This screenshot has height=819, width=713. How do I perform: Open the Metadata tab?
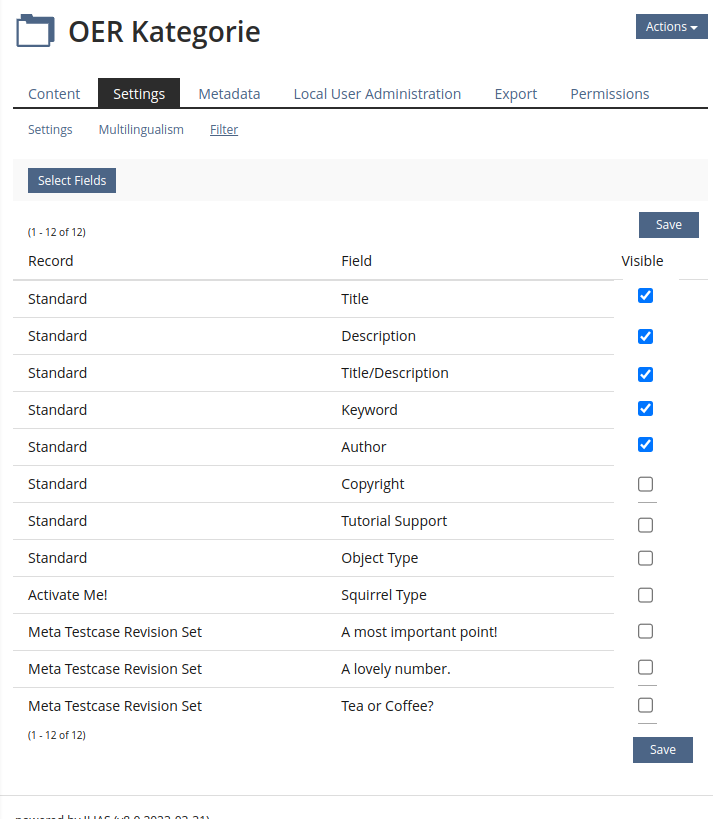coord(229,94)
